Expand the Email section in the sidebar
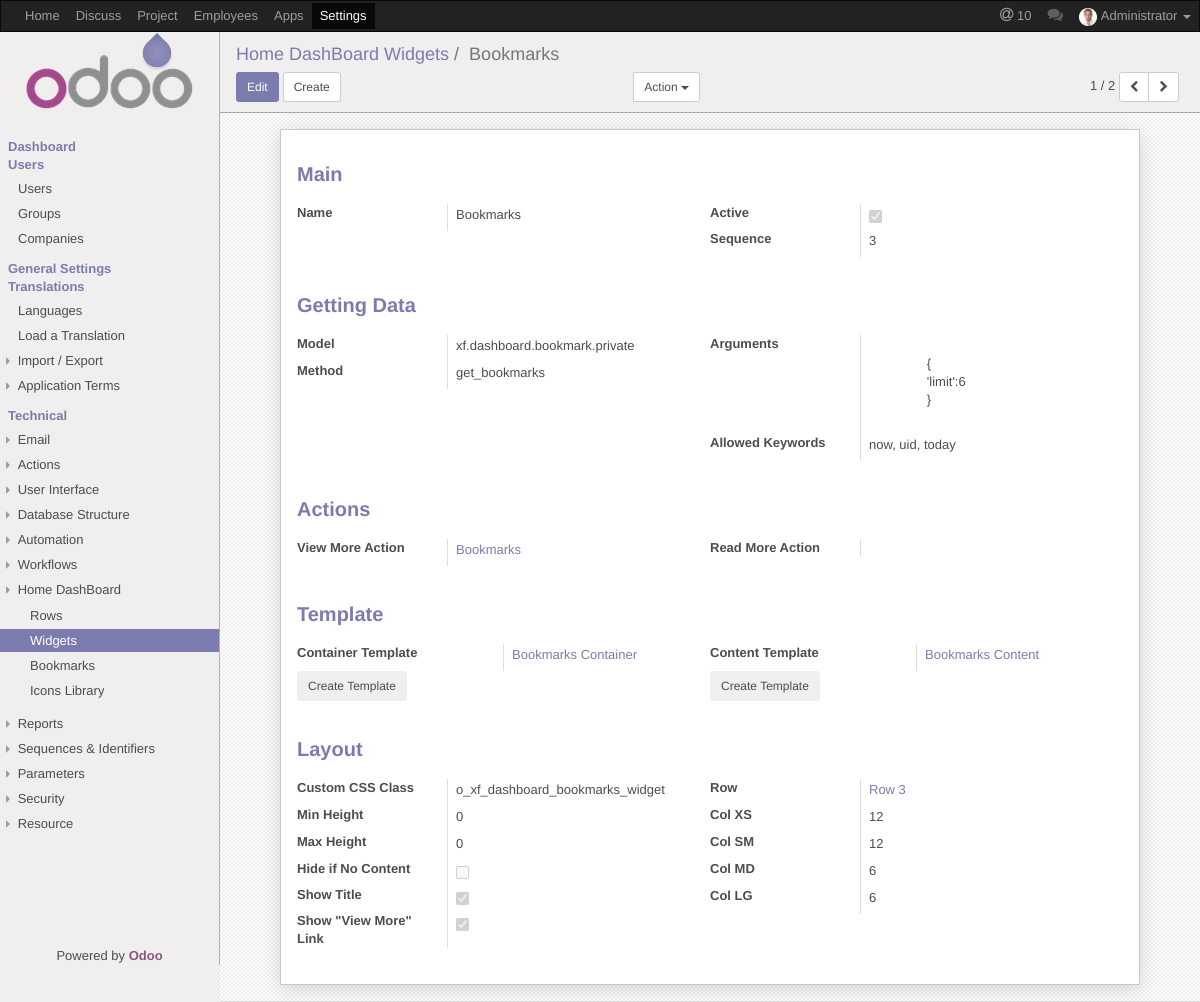The image size is (1200, 1002). coord(33,439)
